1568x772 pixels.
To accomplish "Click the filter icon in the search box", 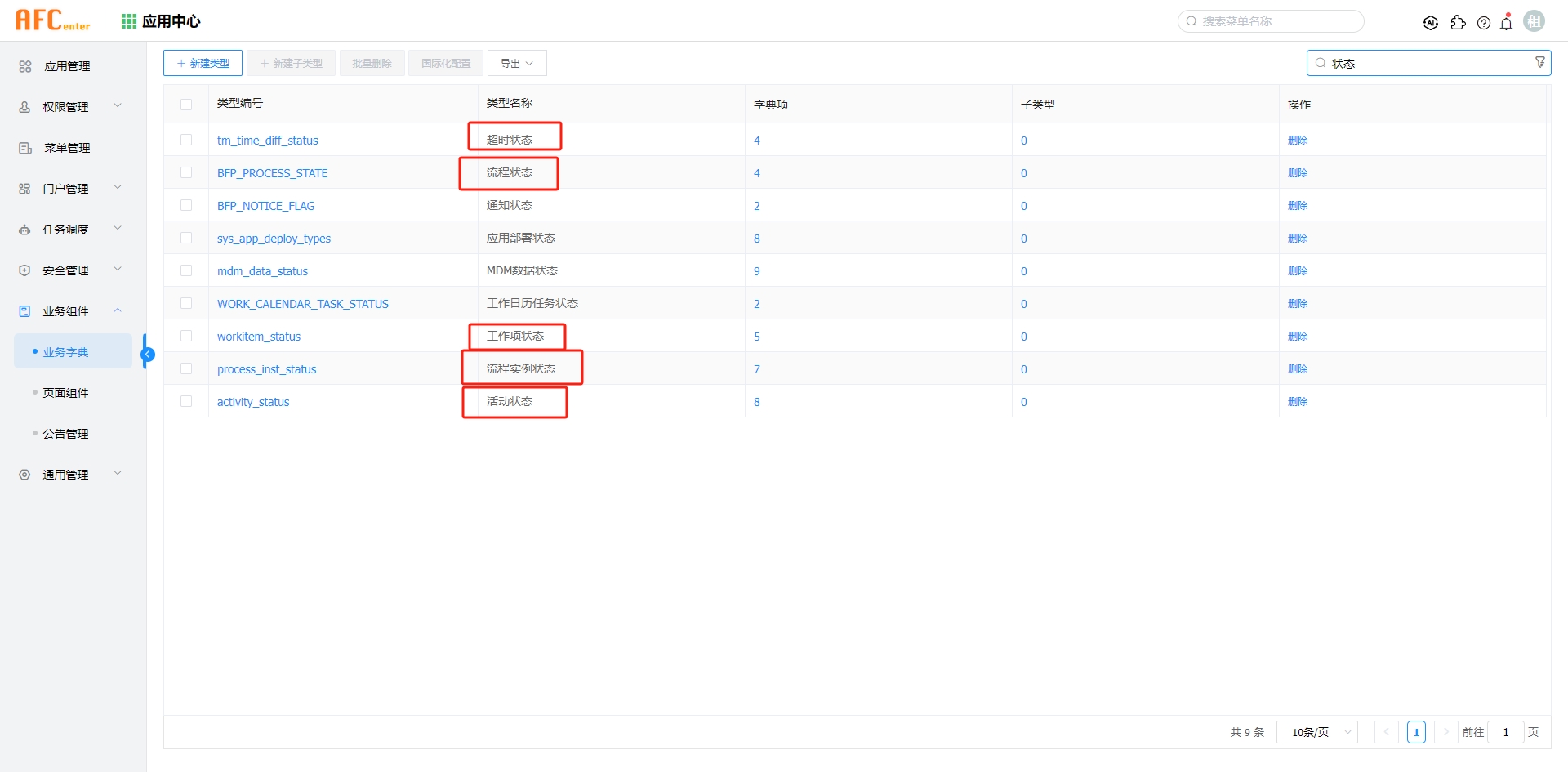I will 1540,62.
